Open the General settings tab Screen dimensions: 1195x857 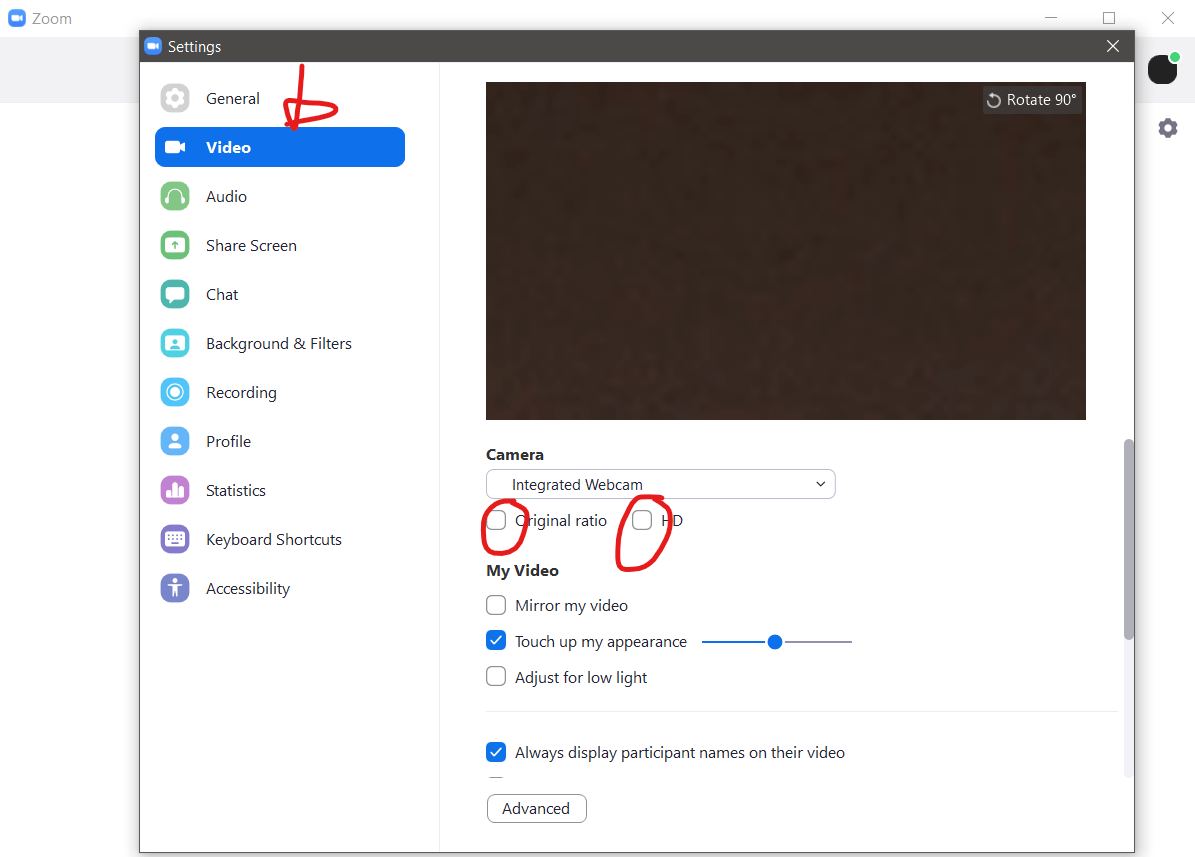280,98
